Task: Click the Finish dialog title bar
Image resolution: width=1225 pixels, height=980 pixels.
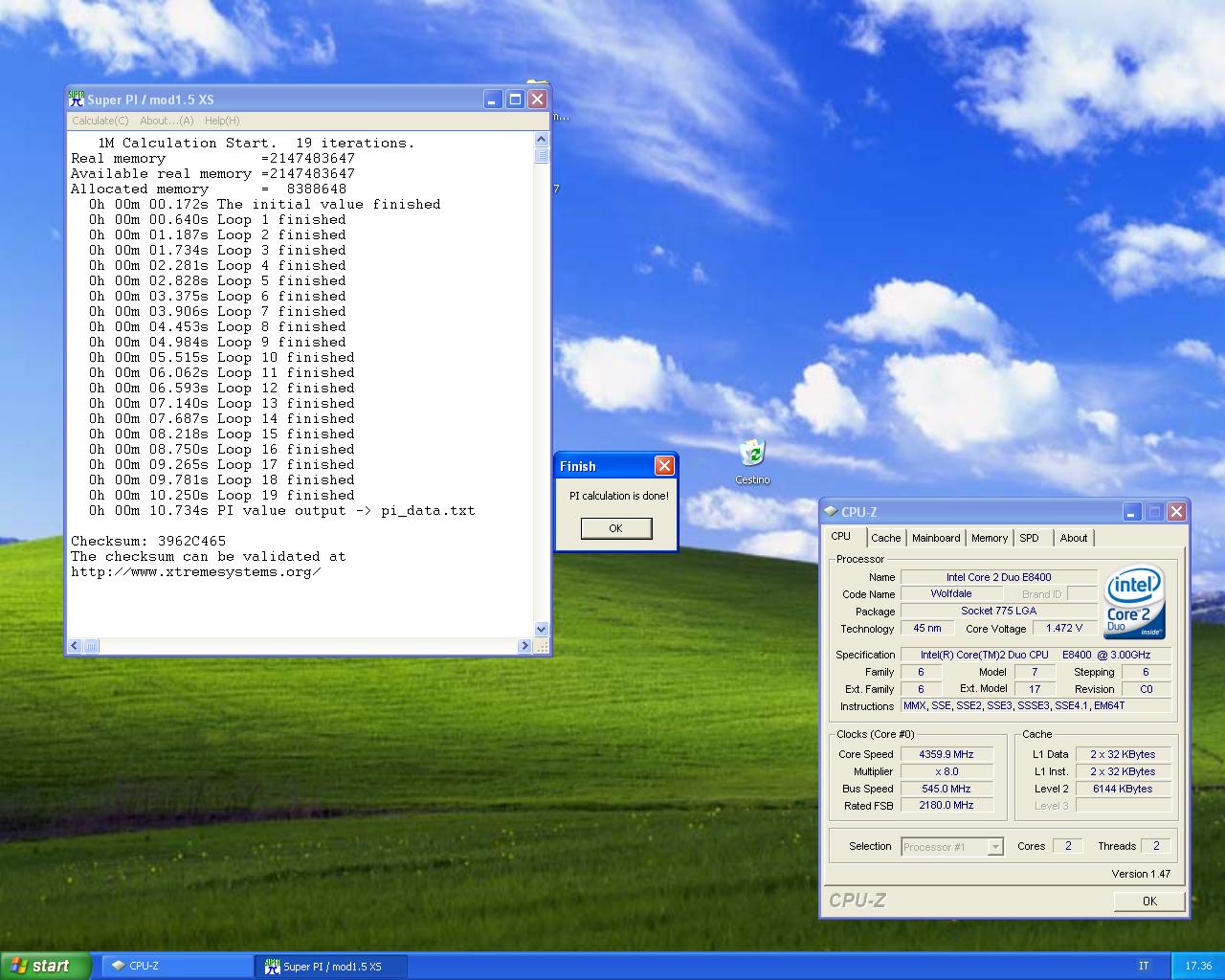Action: tap(604, 466)
